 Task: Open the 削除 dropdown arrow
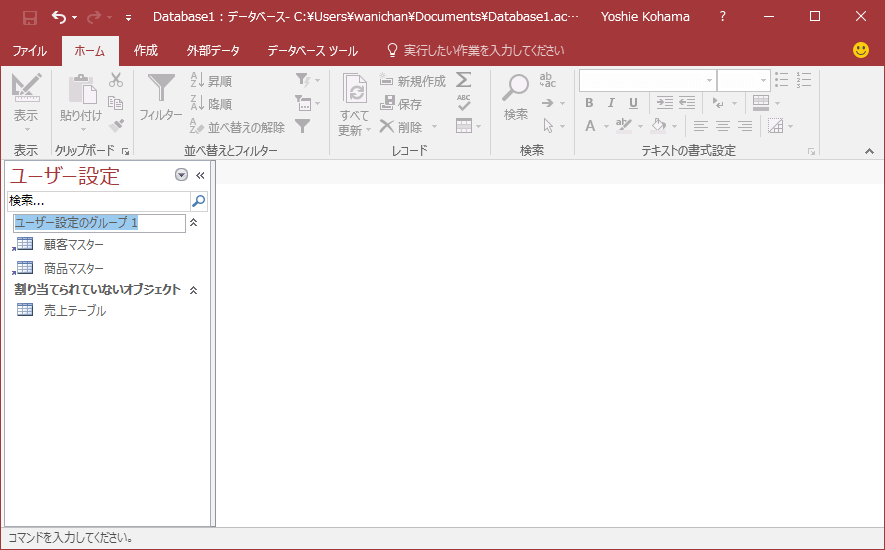coord(434,127)
